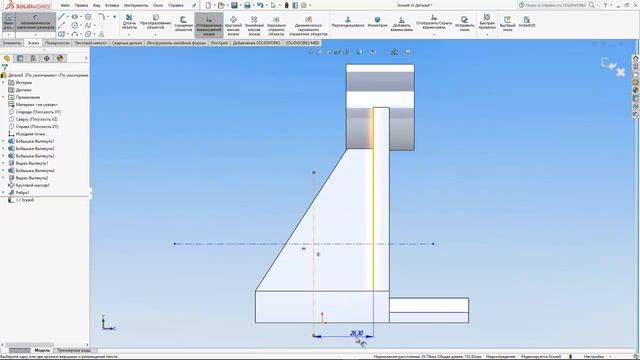The height and width of the screenshot is (360, 640).
Task: Click Dynamic Mirror Entities tool
Action: [x=308, y=25]
